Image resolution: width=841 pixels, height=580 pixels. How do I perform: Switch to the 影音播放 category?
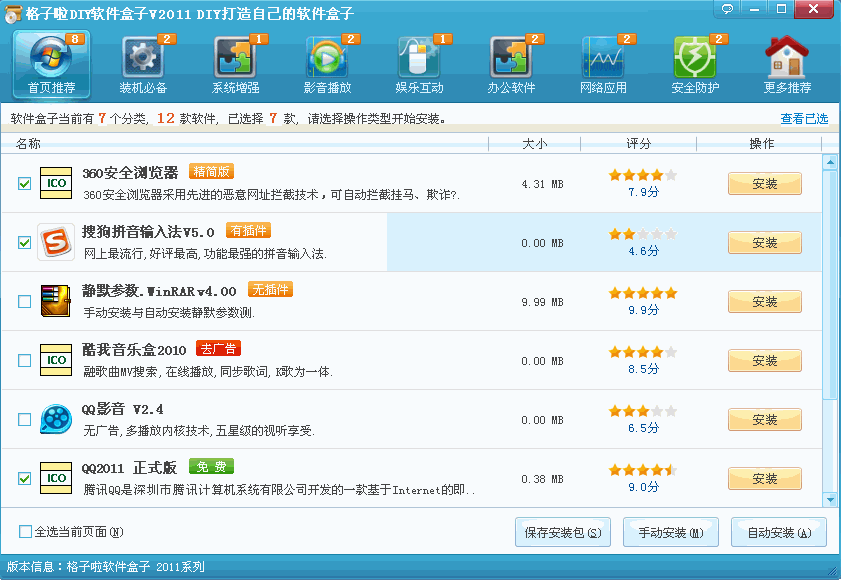click(x=327, y=65)
